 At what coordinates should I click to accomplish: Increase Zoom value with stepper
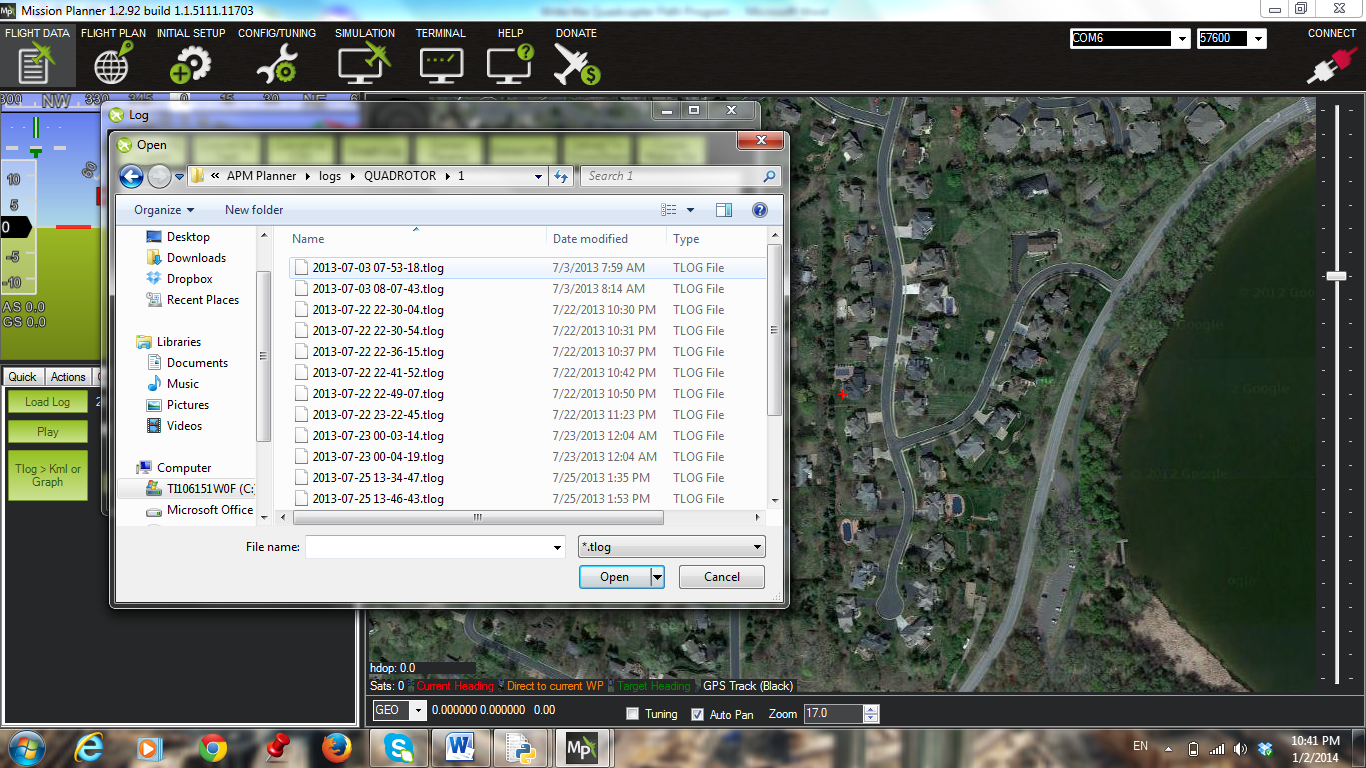pos(871,709)
